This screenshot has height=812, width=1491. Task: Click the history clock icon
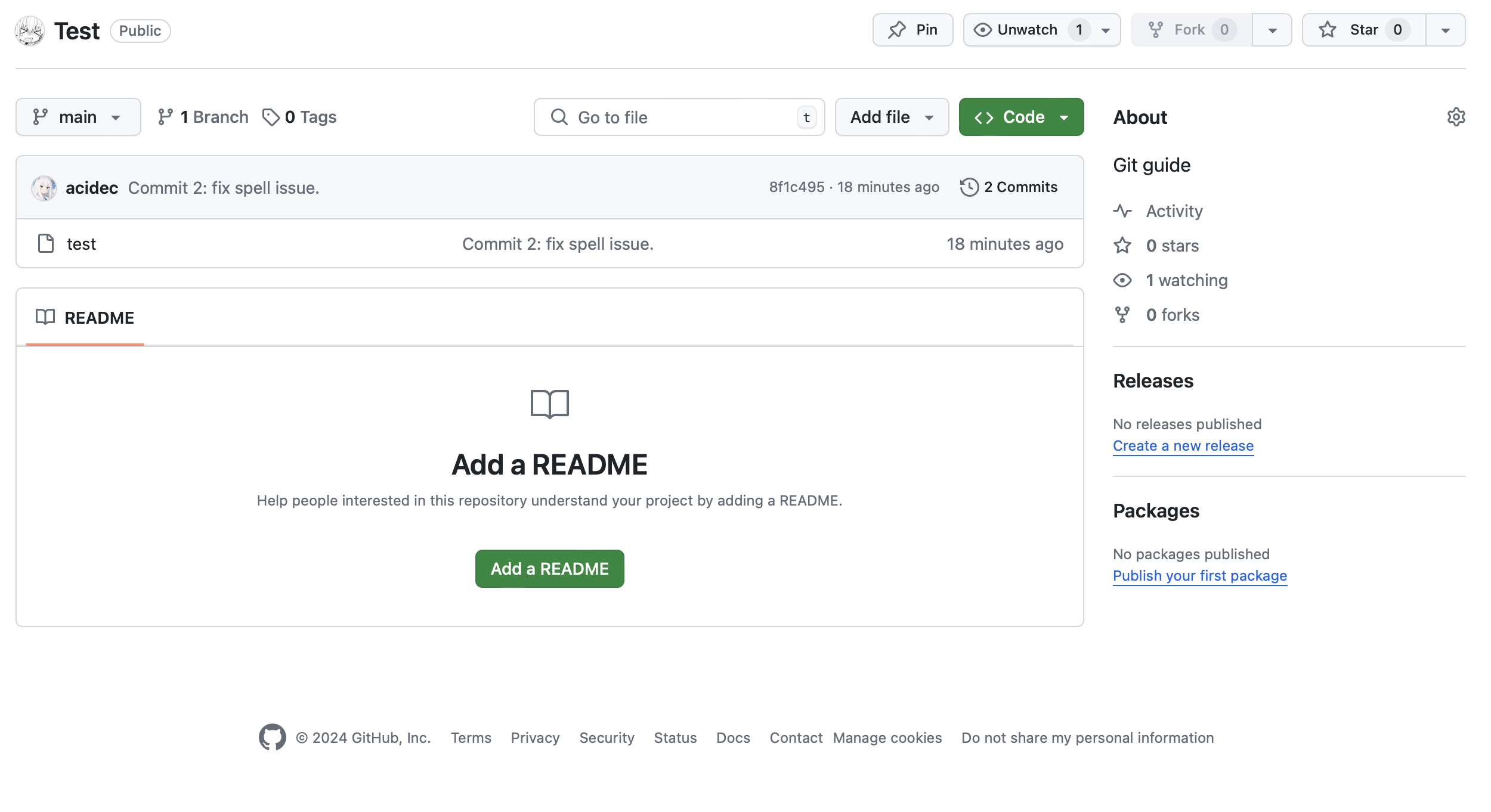tap(969, 187)
